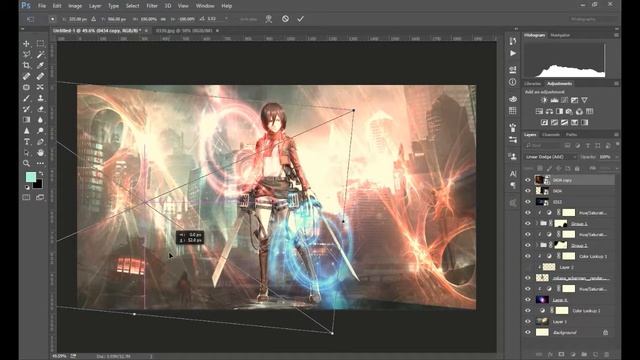Click the layer search filter field
Image resolution: width=640 pixels, height=360 pixels.
543,145
